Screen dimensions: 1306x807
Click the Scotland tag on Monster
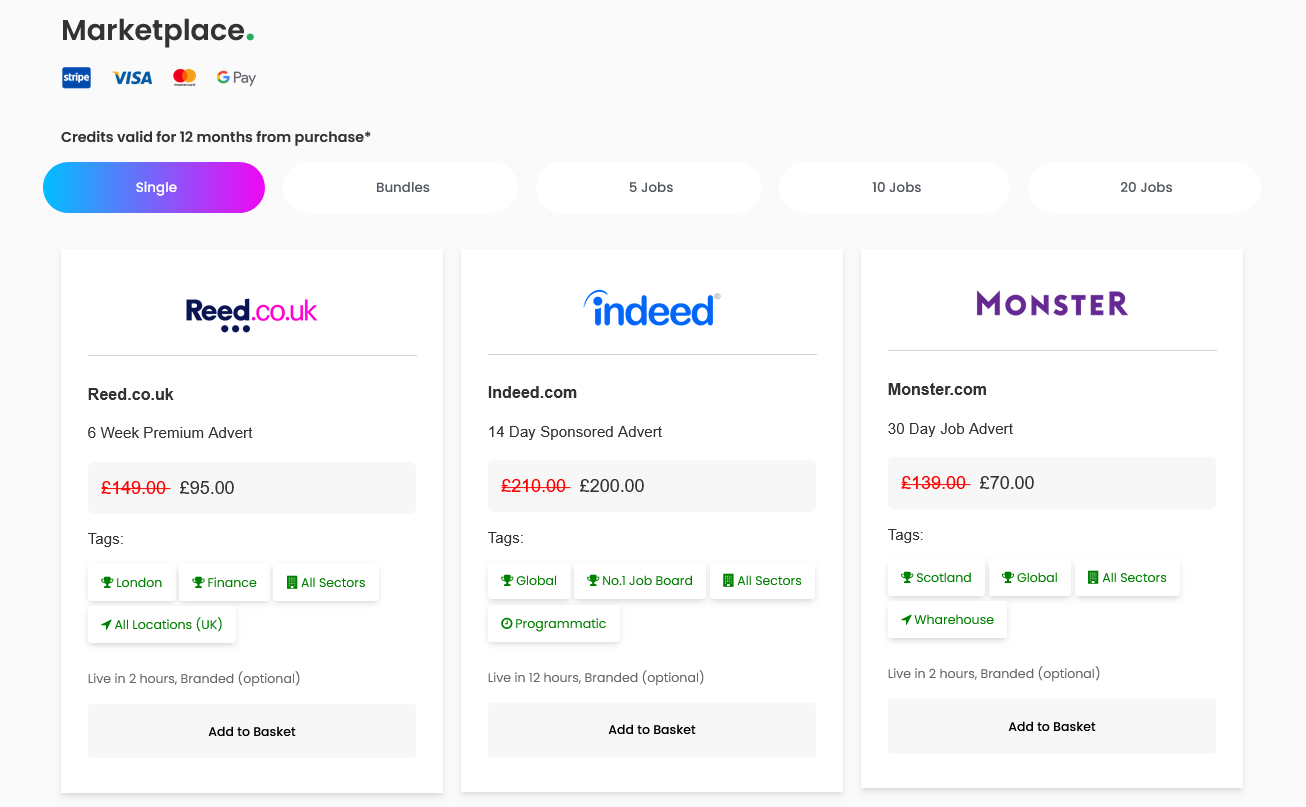(936, 578)
